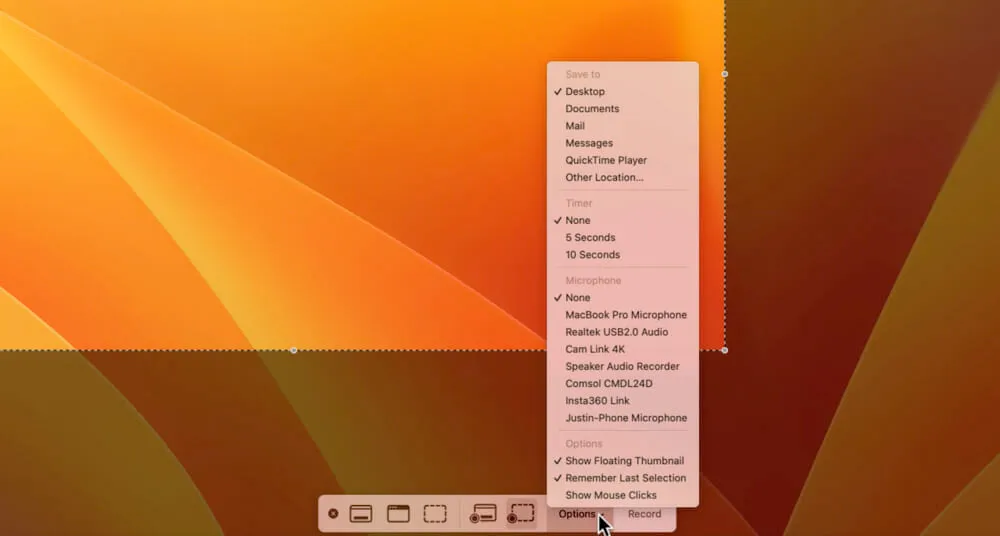Save recordings to Documents
Image resolution: width=1000 pixels, height=536 pixels.
[x=592, y=108]
